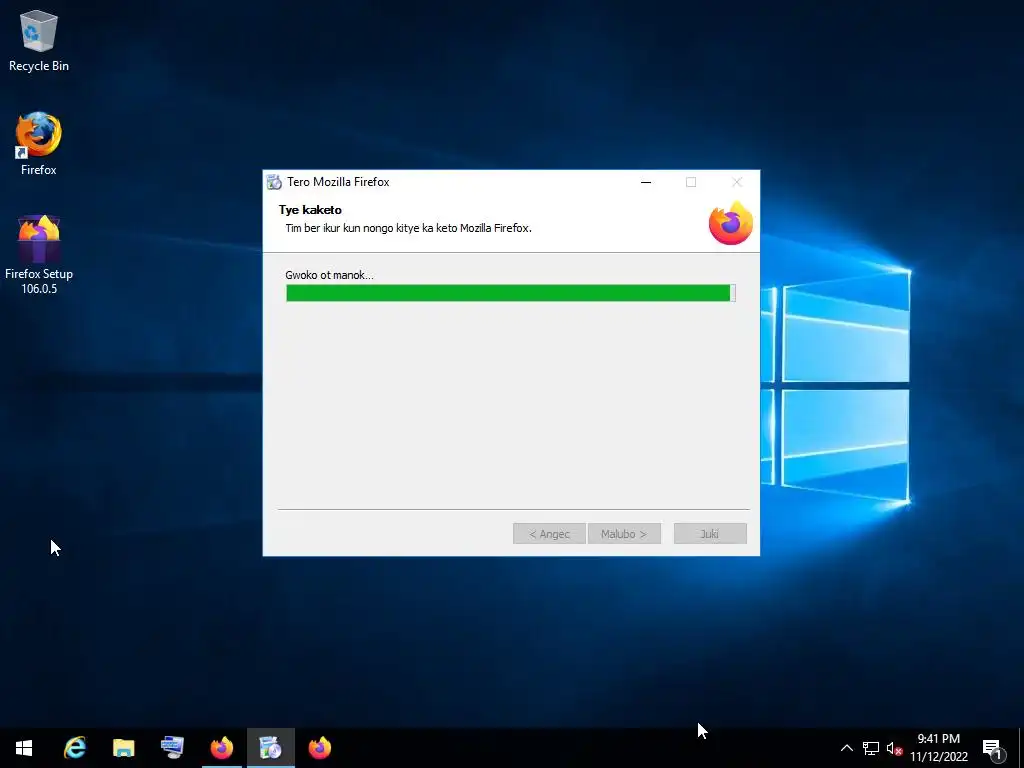Click the first Firefox taskbar icon

pos(221,748)
